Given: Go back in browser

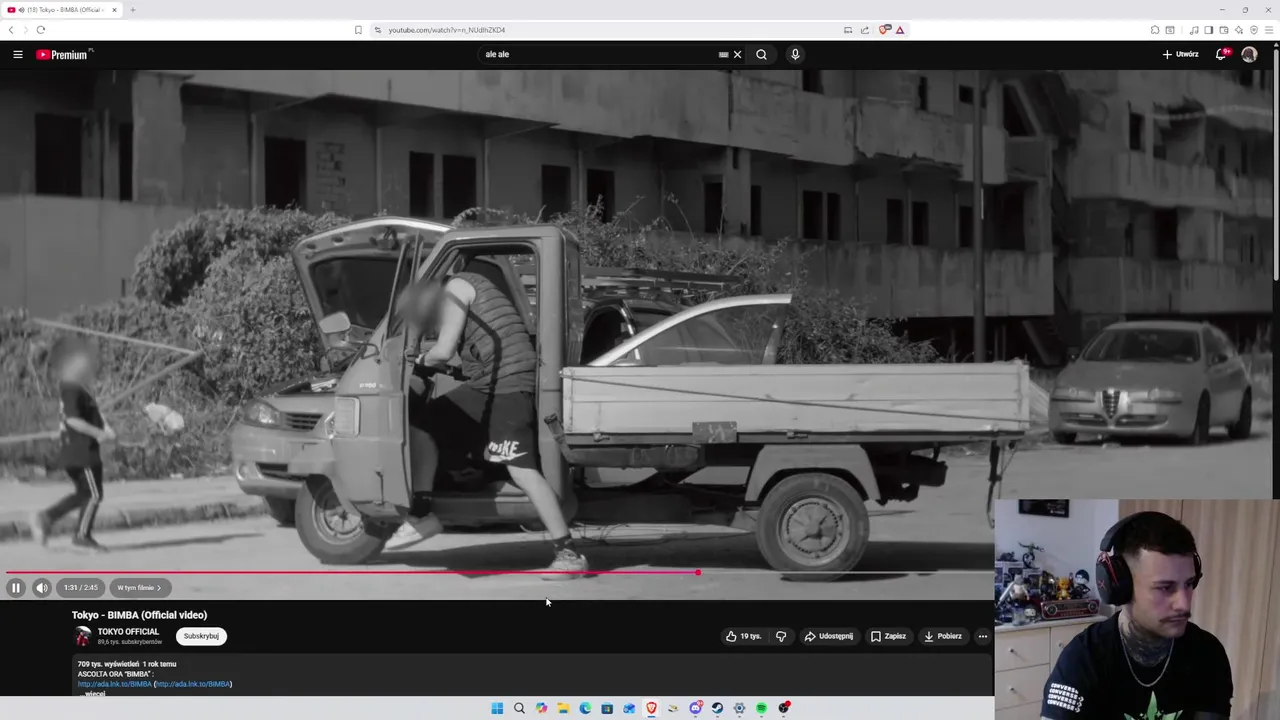Looking at the screenshot, I should [11, 30].
